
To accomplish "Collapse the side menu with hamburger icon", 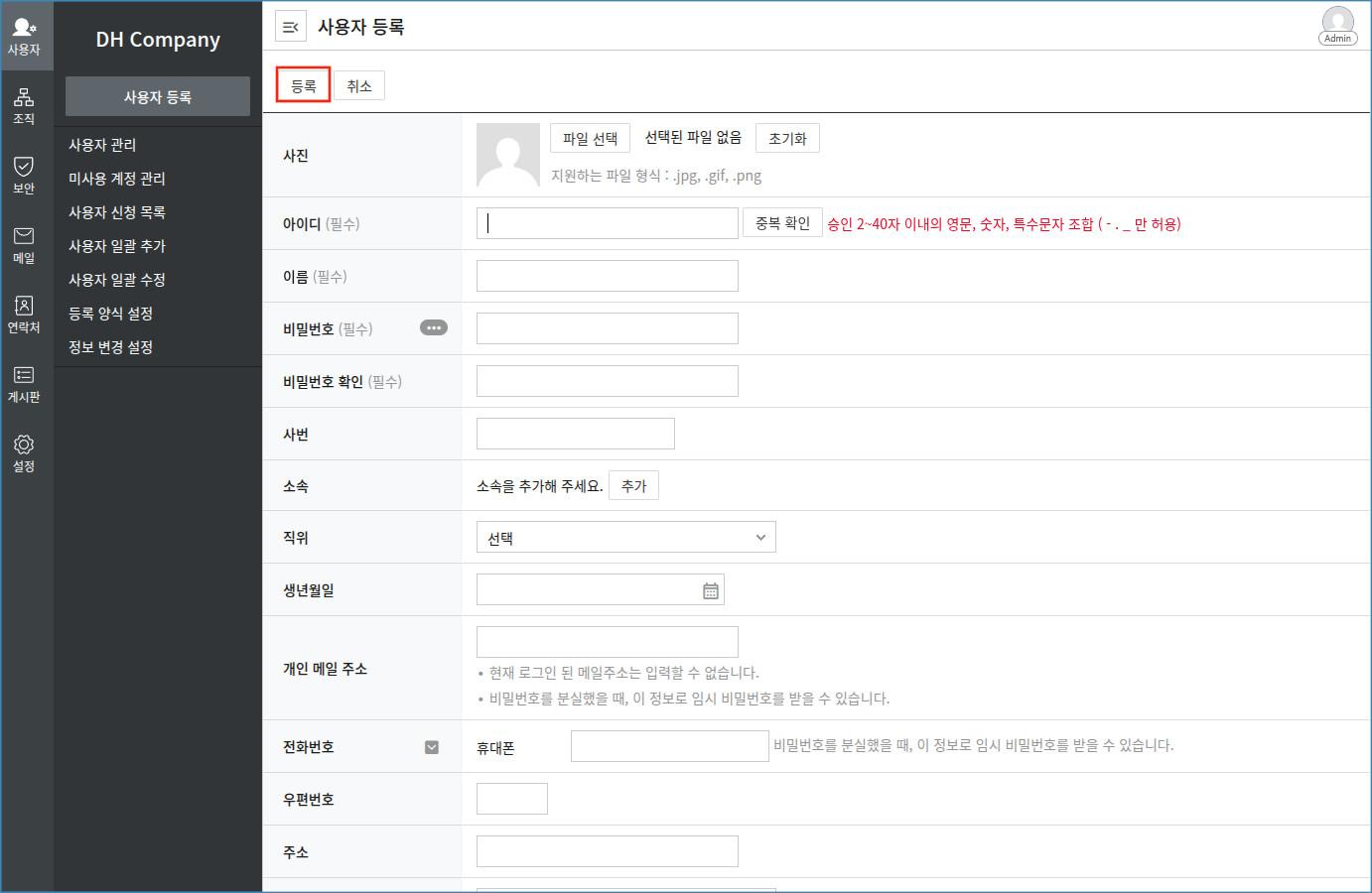I will (290, 28).
